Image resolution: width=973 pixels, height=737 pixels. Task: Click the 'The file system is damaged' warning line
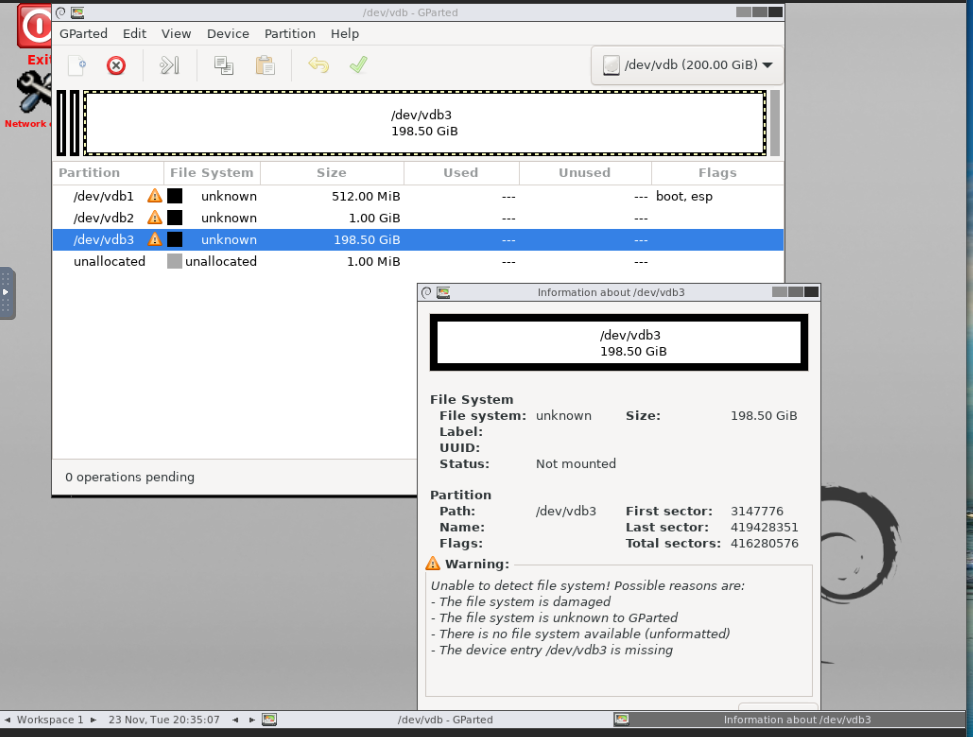click(521, 602)
